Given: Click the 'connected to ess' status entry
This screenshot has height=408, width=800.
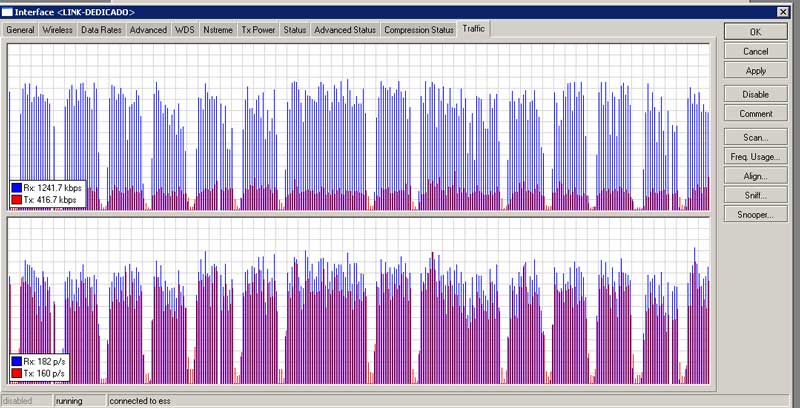Looking at the screenshot, I should (x=139, y=401).
